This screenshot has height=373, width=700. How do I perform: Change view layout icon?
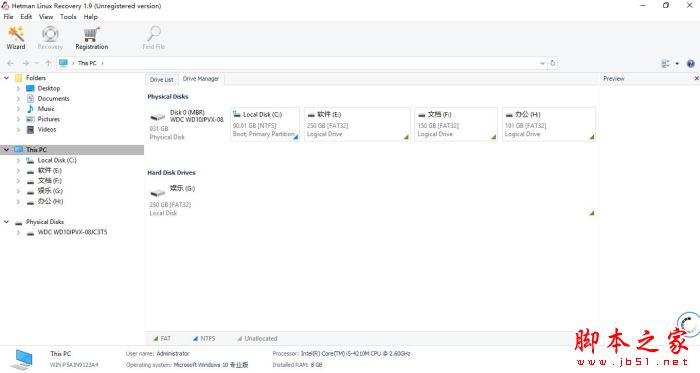click(665, 64)
